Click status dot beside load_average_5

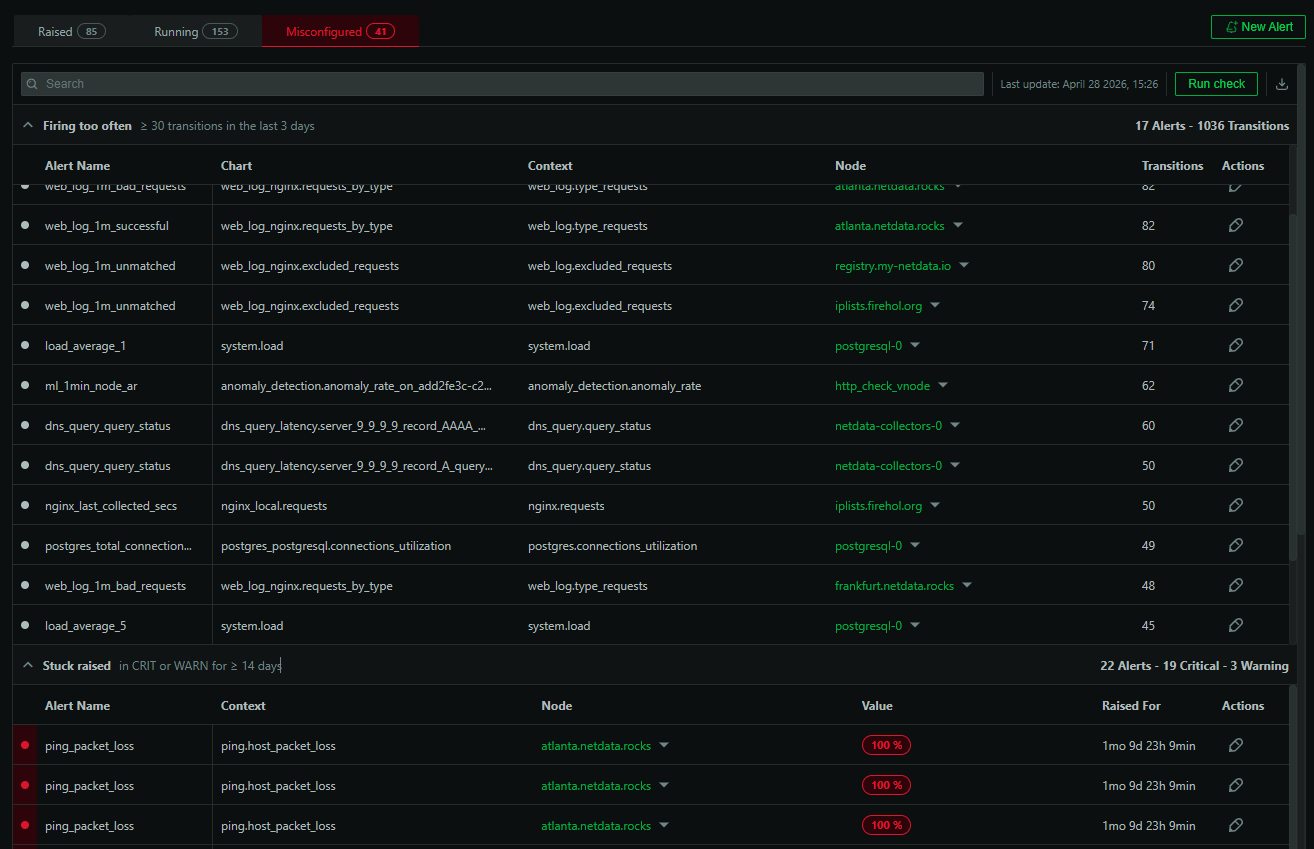pos(25,625)
